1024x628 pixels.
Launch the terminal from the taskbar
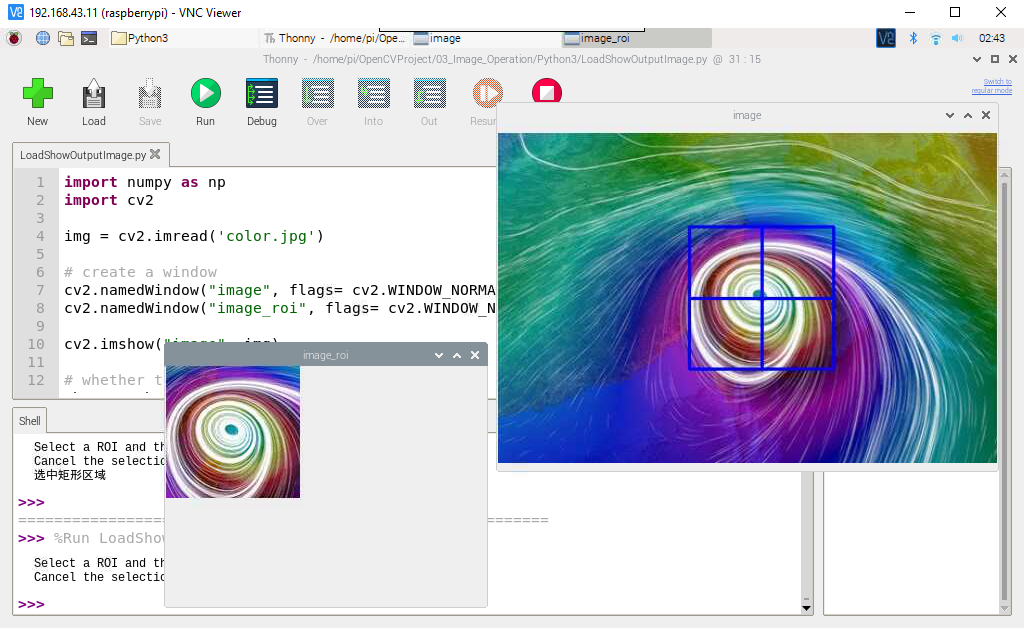tap(89, 38)
